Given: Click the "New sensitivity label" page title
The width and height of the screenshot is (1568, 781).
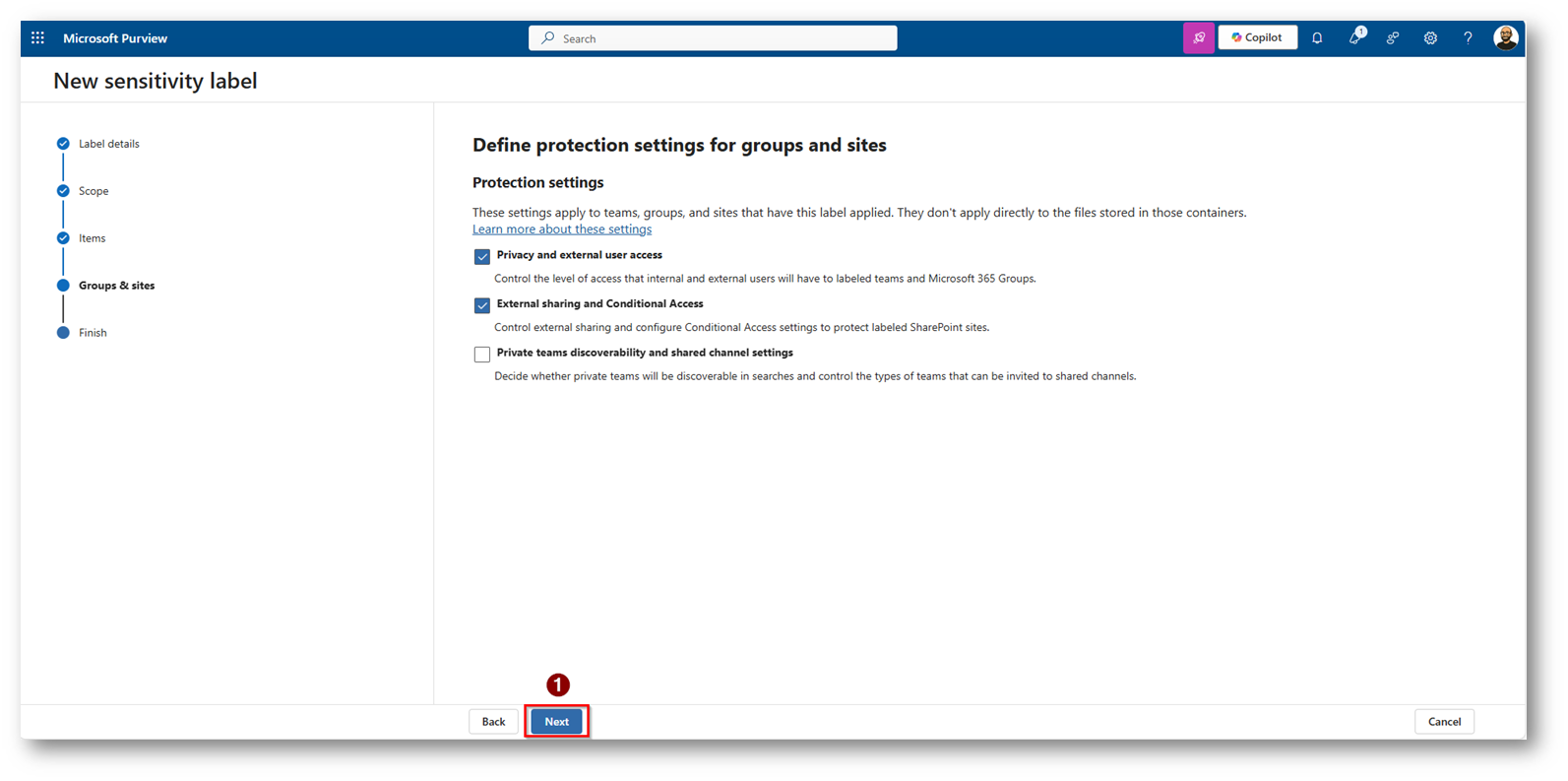Looking at the screenshot, I should tap(156, 81).
